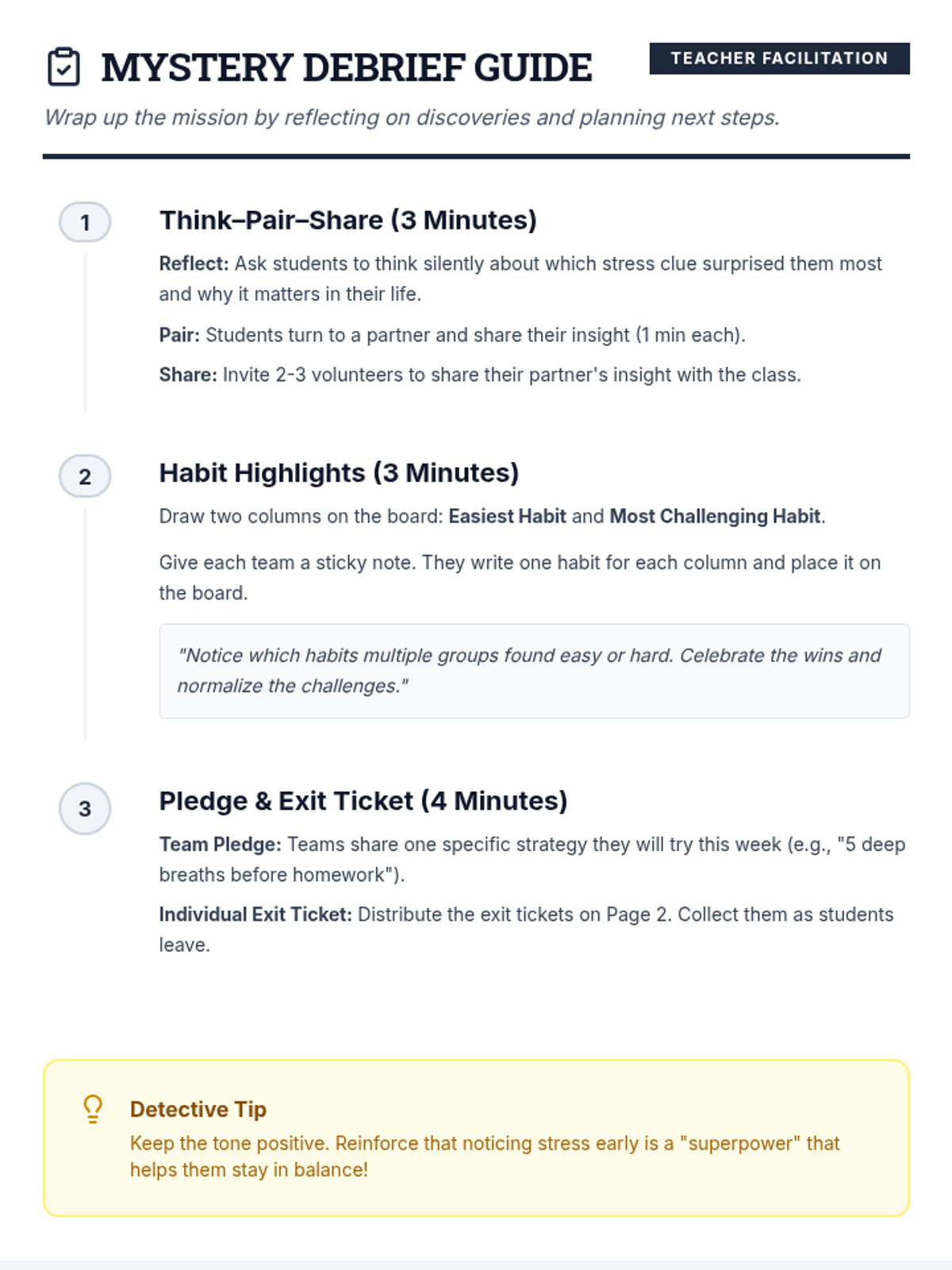The height and width of the screenshot is (1270, 952).
Task: Click the bold 'Share:' label
Action: [x=188, y=375]
